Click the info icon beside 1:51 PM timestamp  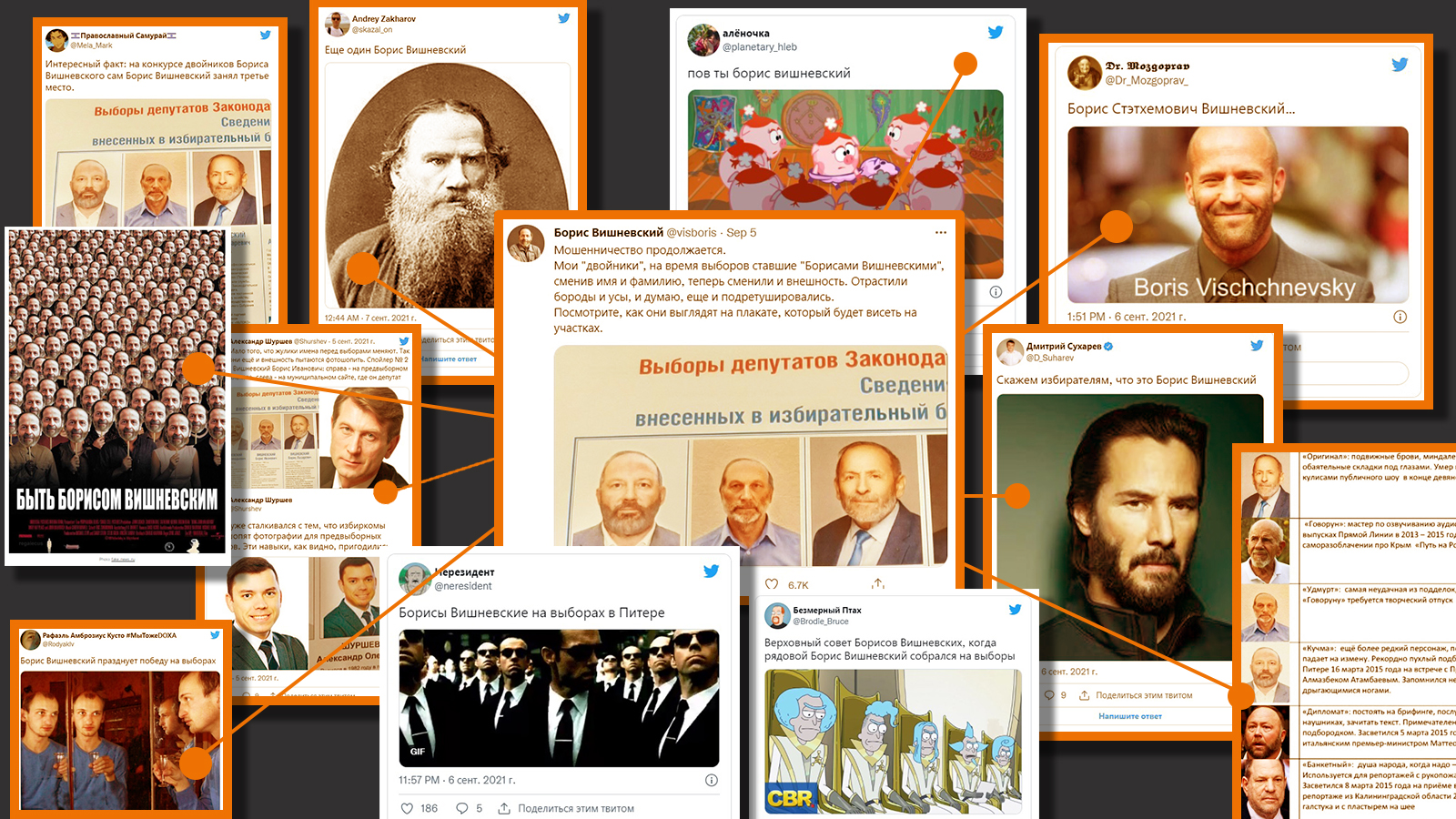coord(1400,317)
